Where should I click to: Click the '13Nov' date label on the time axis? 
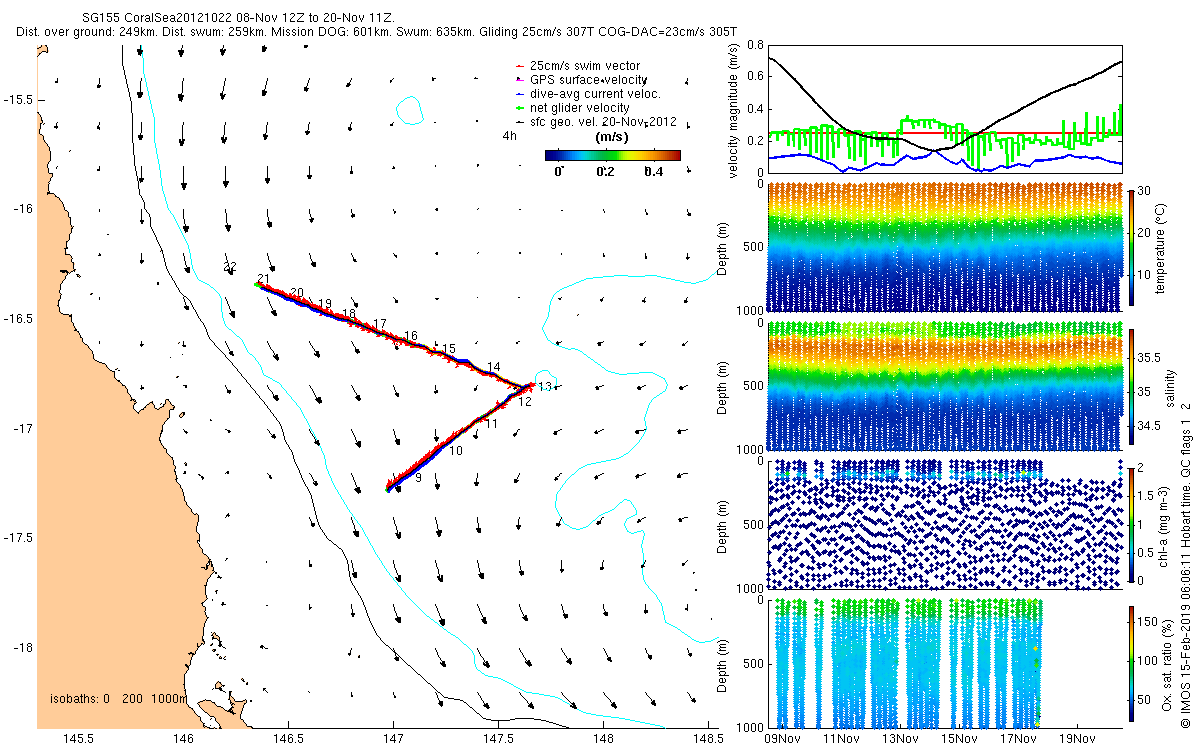point(901,739)
